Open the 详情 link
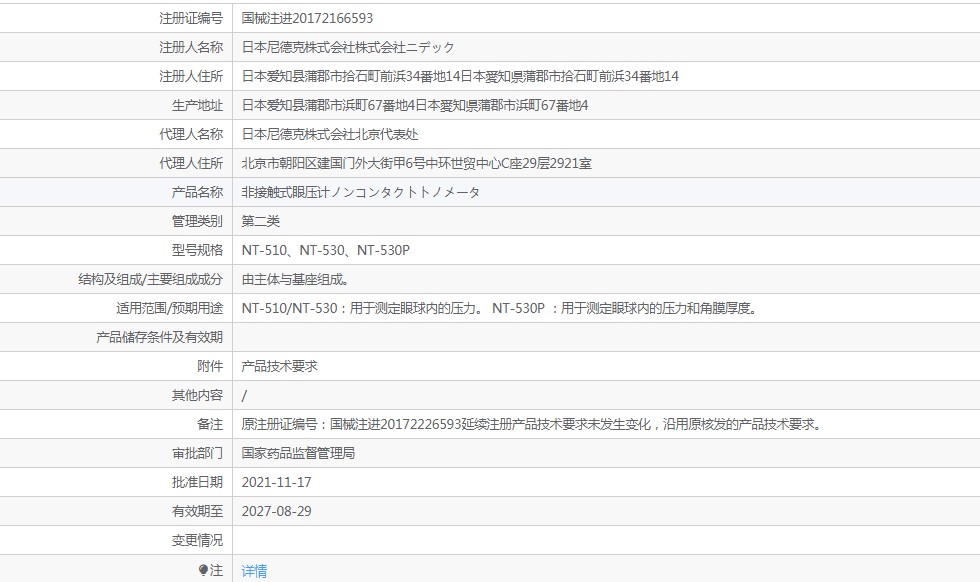 point(254,571)
